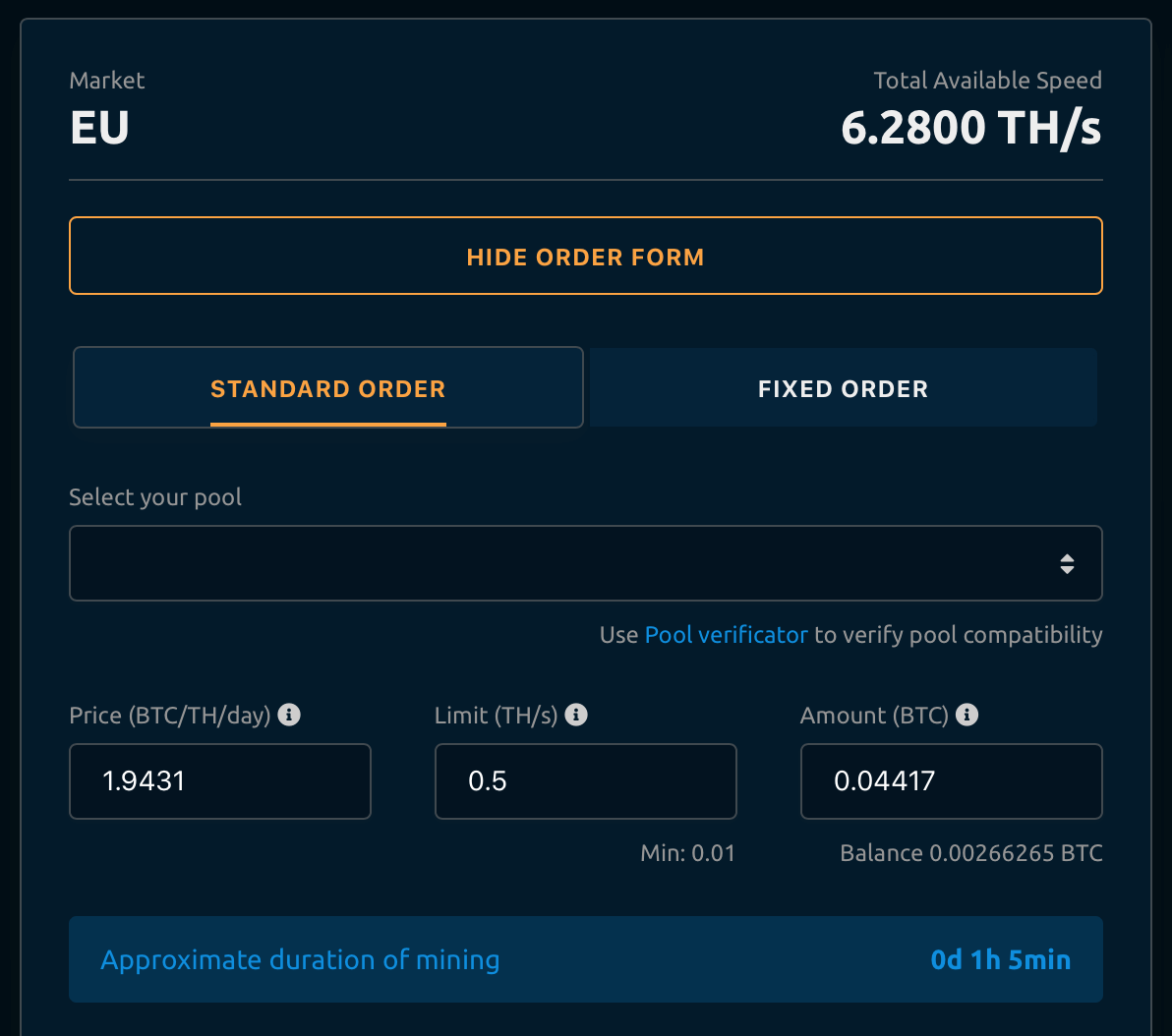This screenshot has height=1036, width=1172.
Task: Open the Limit (TH/s) info tooltip icon
Action: pos(577,716)
